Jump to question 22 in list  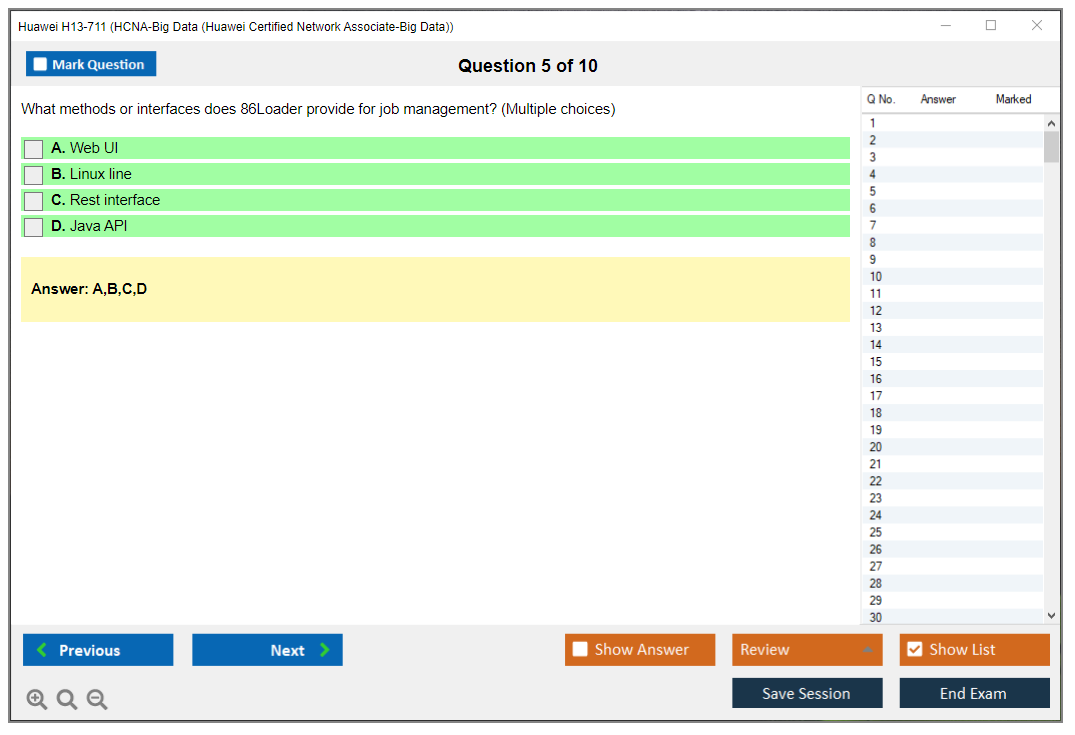[876, 481]
